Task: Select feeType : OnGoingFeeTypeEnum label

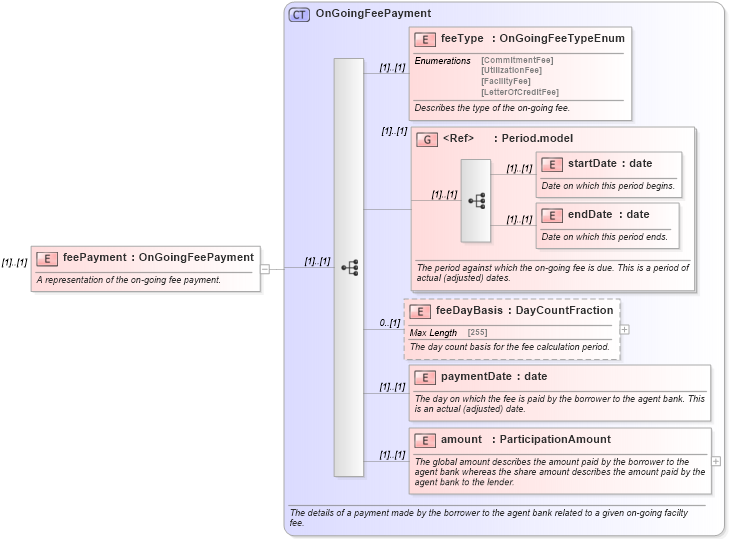Action: (533, 38)
